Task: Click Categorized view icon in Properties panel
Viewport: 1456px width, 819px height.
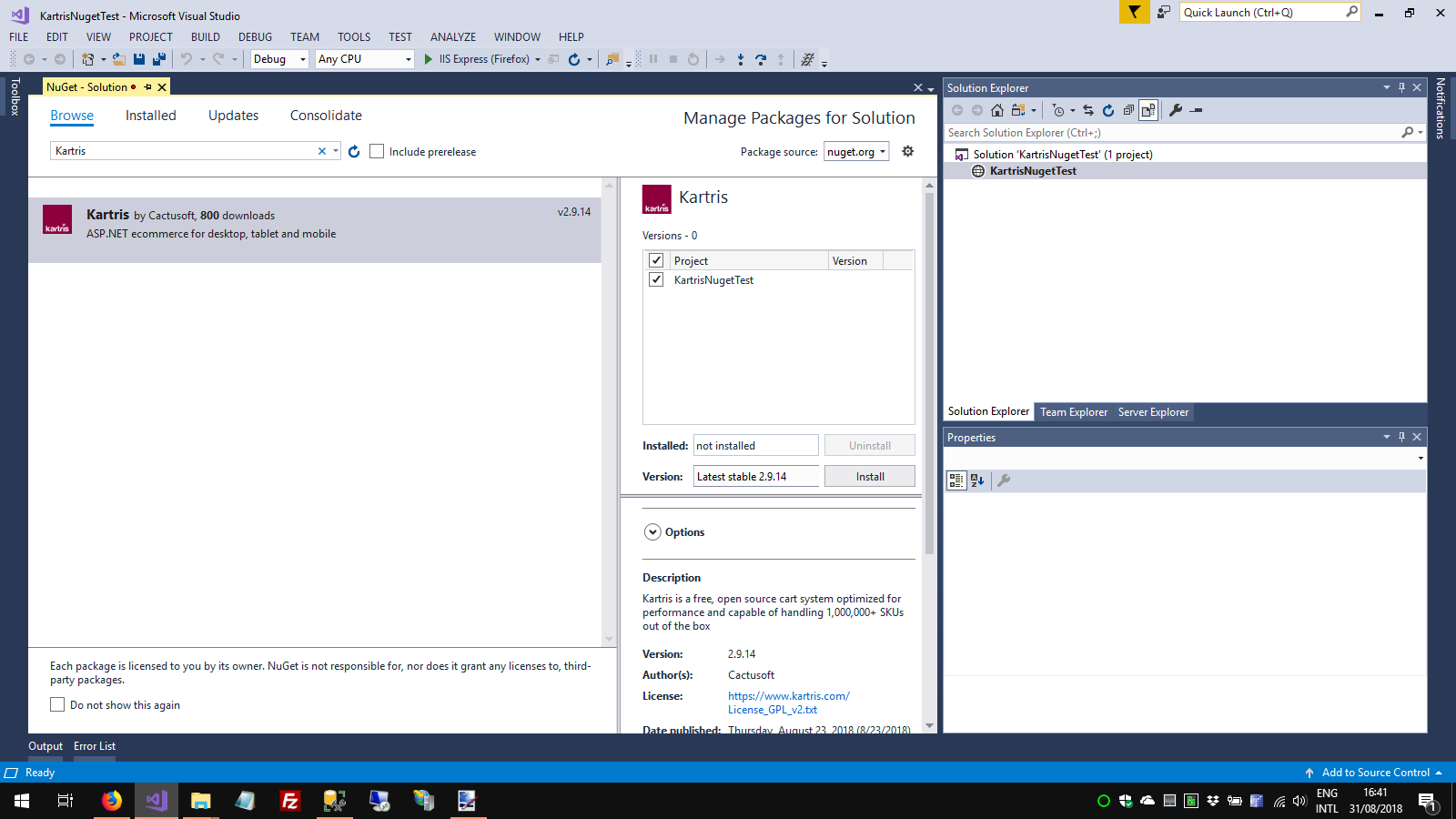Action: [956, 480]
